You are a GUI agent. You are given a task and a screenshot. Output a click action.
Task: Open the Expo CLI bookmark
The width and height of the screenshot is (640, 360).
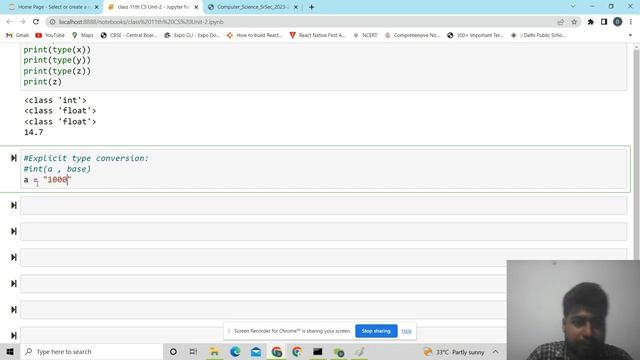(192, 35)
